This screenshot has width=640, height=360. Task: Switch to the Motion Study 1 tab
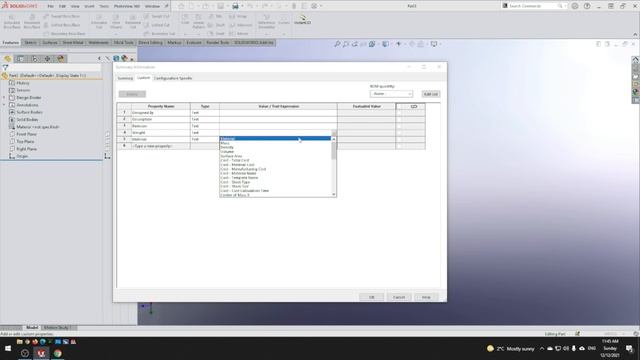pos(58,327)
